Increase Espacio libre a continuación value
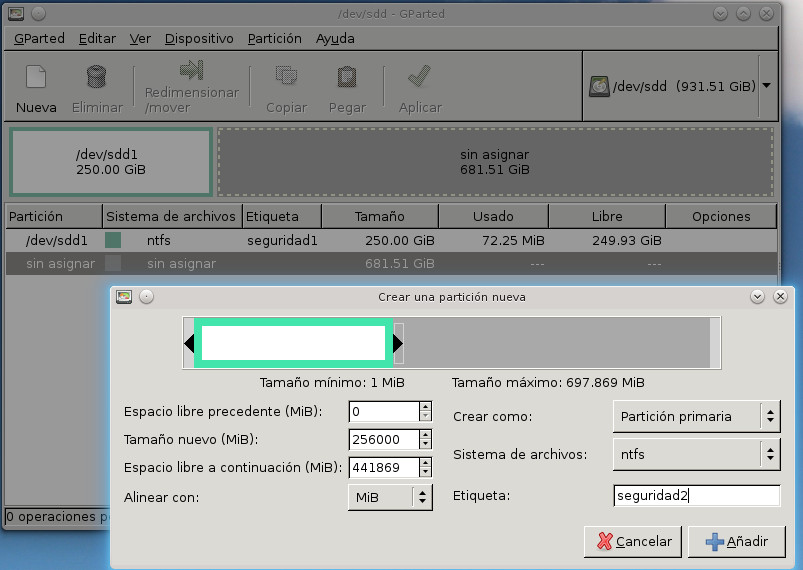Viewport: 803px width, 570px height. [425, 462]
